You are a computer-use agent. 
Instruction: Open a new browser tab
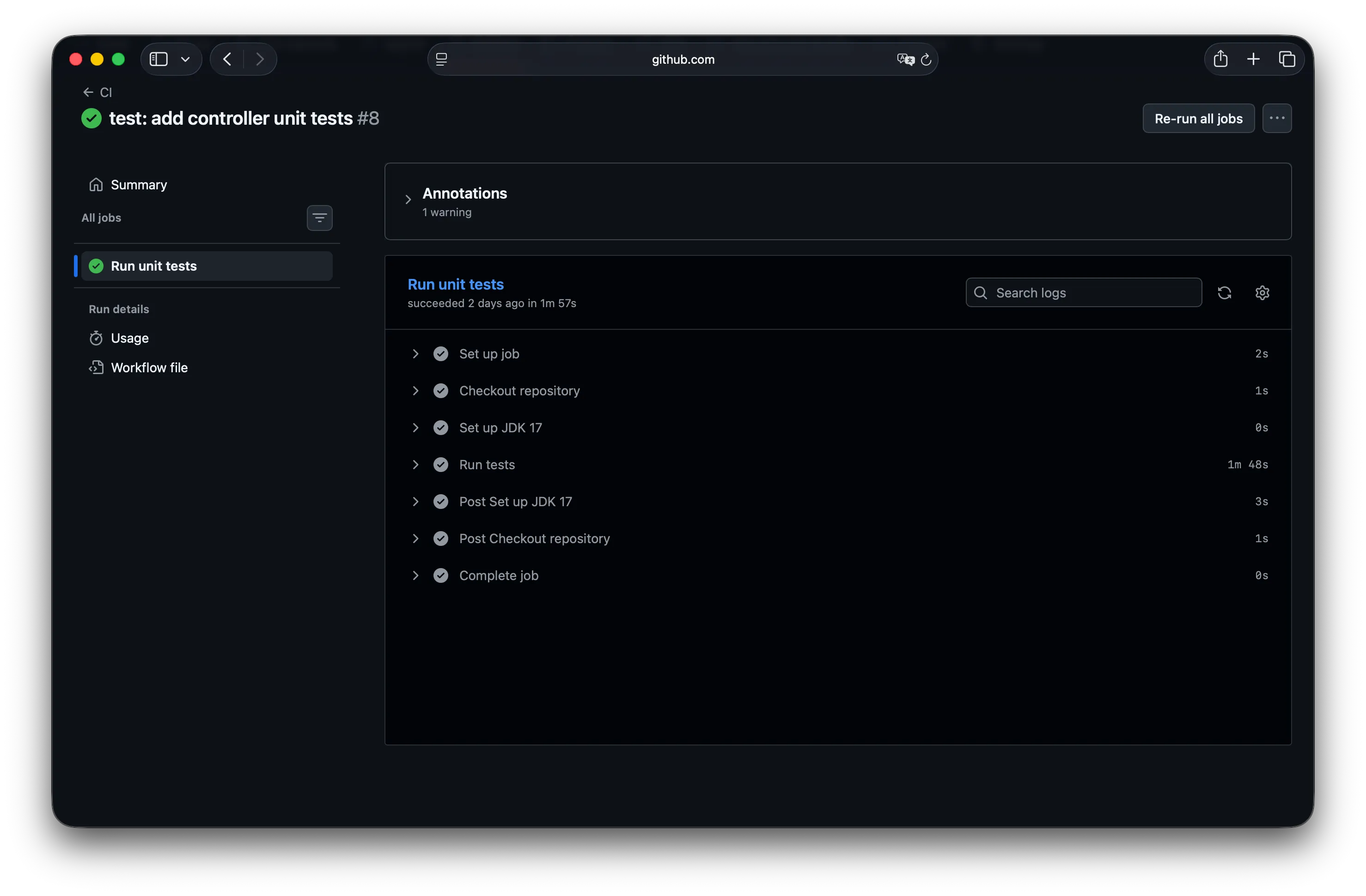(x=1254, y=59)
